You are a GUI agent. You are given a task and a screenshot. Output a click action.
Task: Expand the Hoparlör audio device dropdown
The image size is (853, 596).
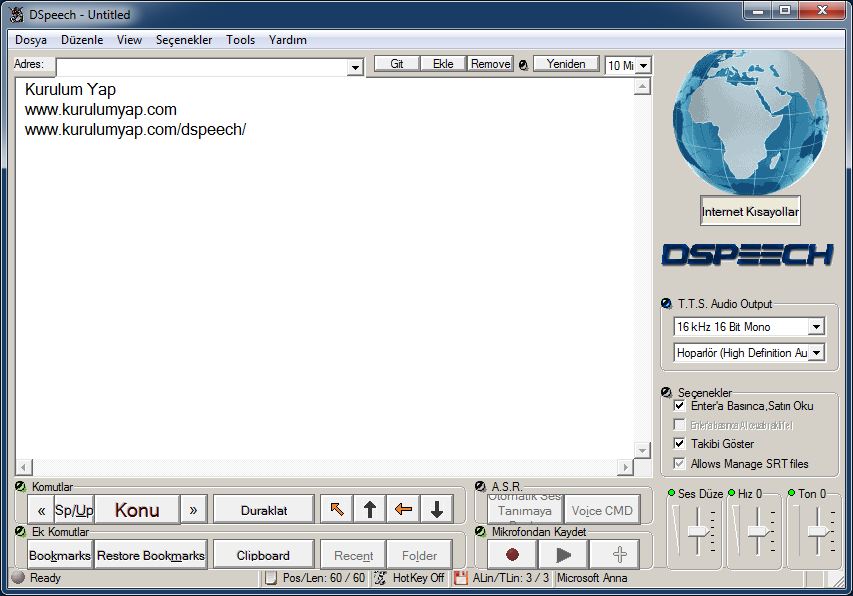pyautogui.click(x=816, y=353)
